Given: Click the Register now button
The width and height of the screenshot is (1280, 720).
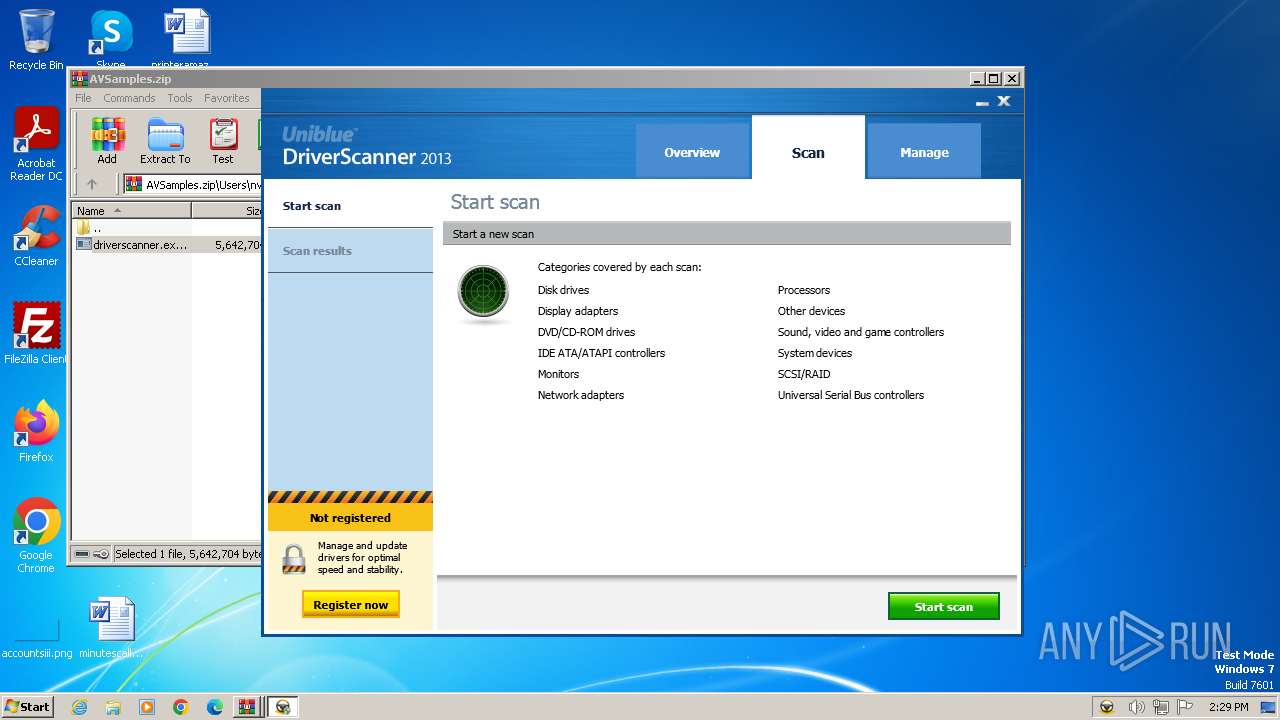Looking at the screenshot, I should [x=351, y=604].
